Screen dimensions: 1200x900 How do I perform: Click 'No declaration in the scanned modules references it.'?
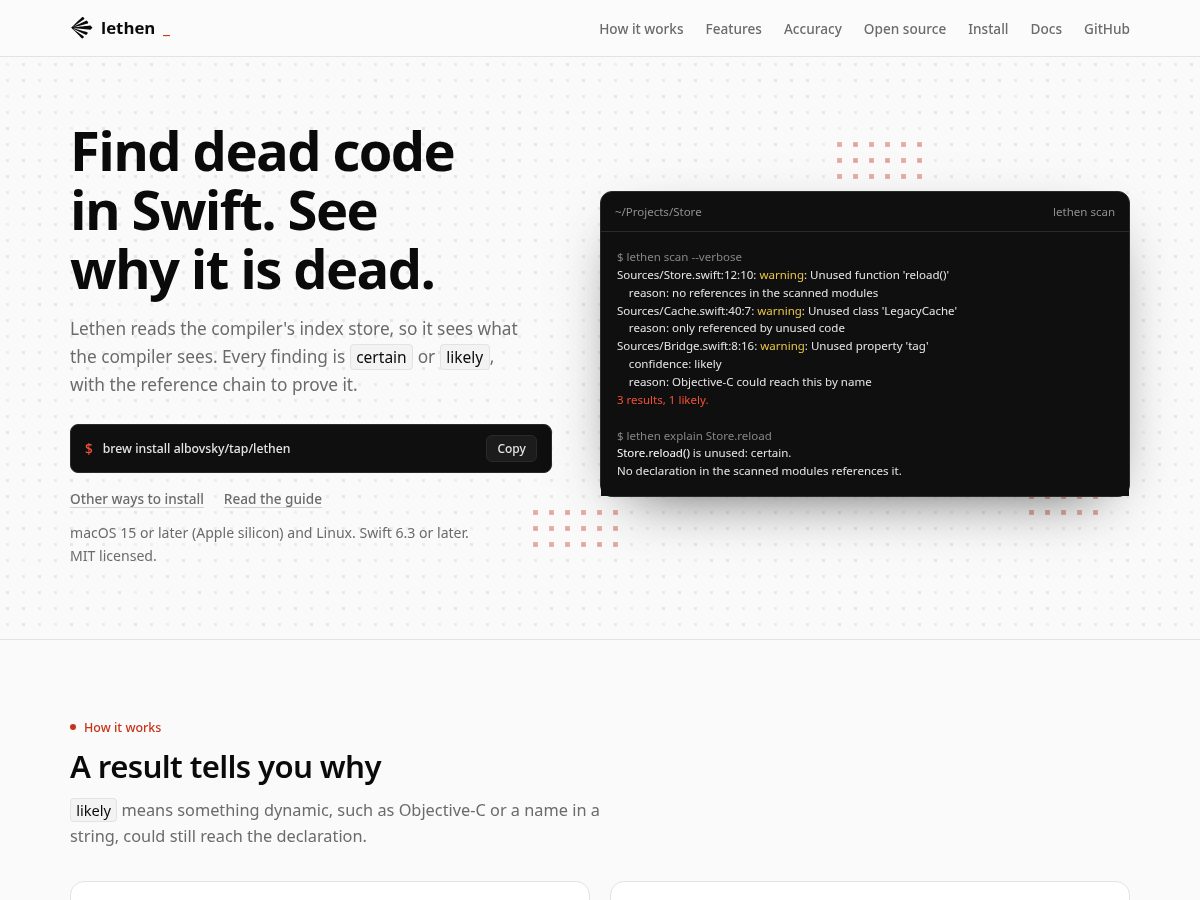point(759,471)
